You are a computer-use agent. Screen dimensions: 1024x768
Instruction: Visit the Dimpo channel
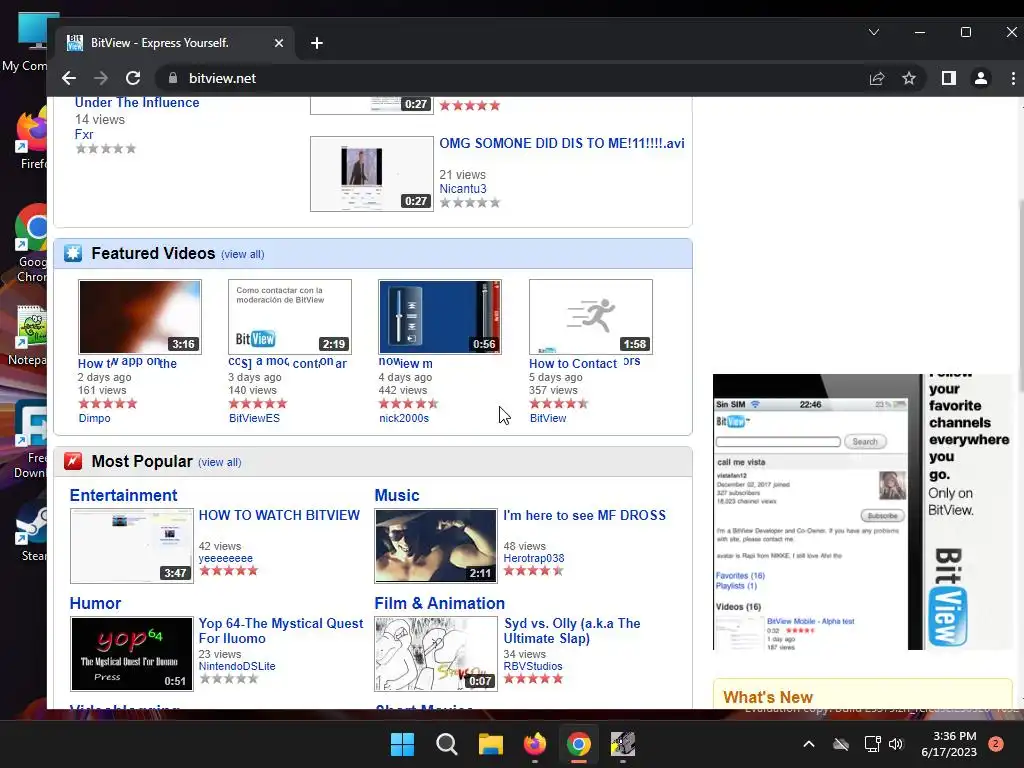coord(95,418)
